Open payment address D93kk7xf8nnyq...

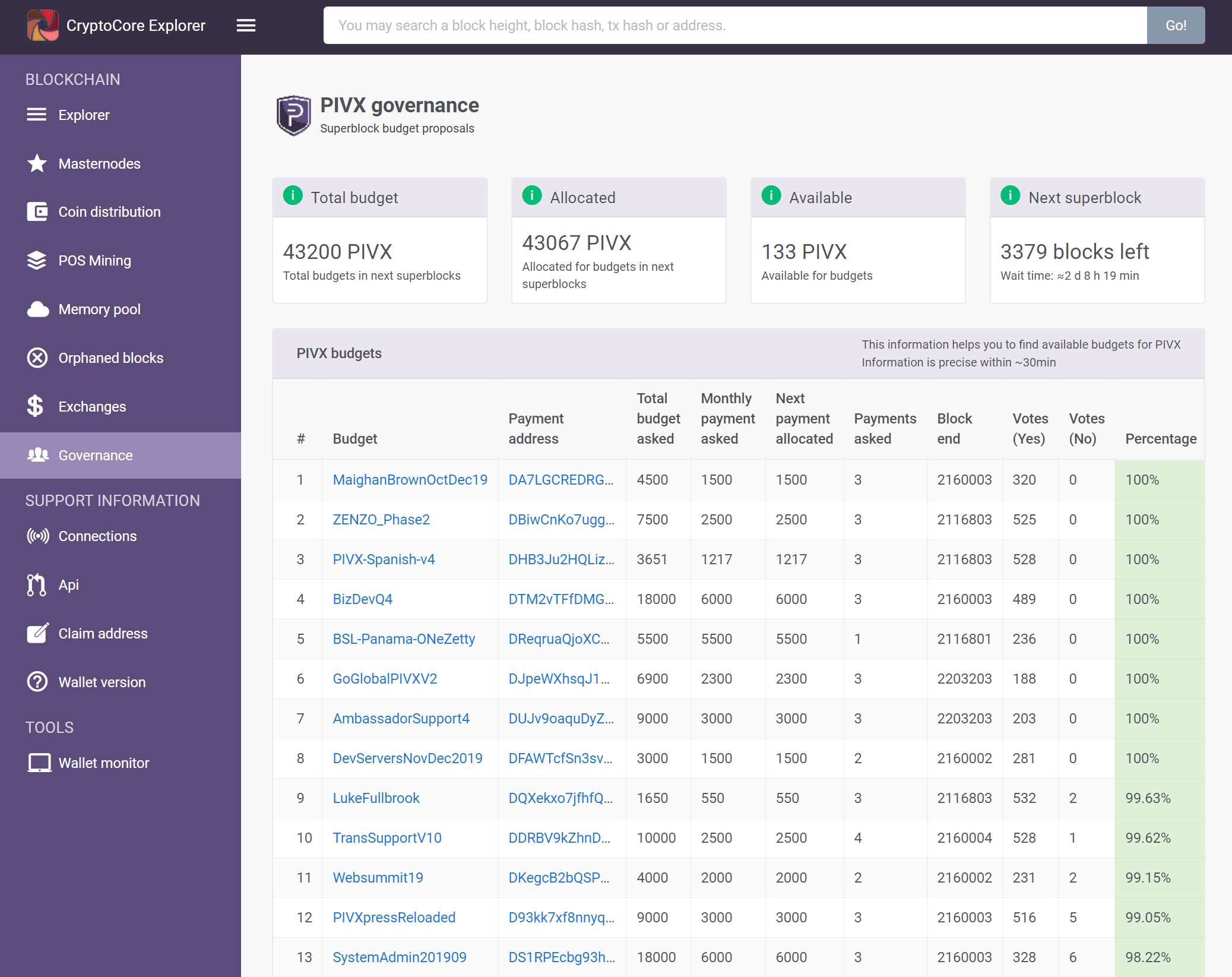[x=561, y=918]
